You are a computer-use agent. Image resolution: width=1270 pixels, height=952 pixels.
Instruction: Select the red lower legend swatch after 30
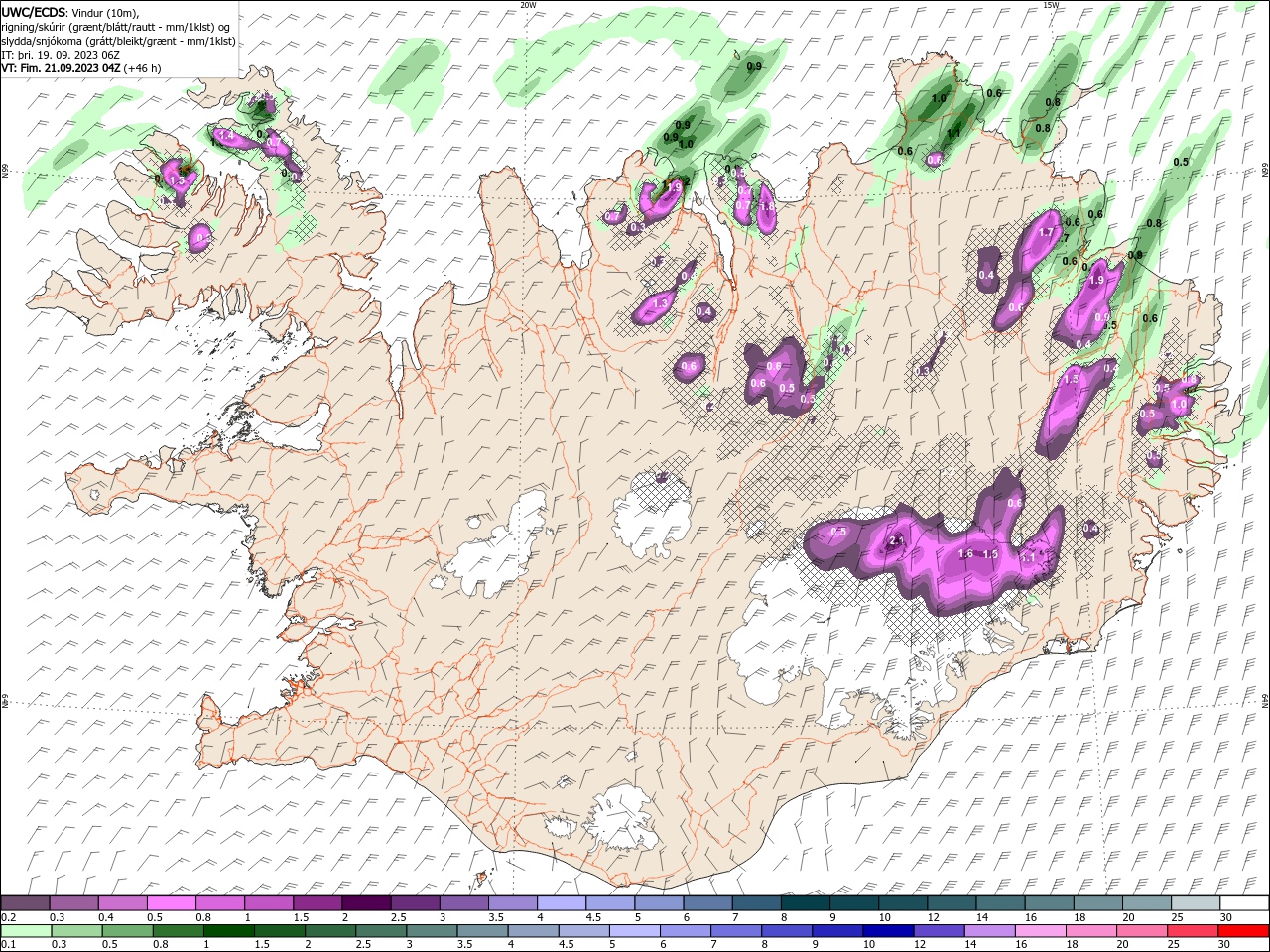[1243, 931]
